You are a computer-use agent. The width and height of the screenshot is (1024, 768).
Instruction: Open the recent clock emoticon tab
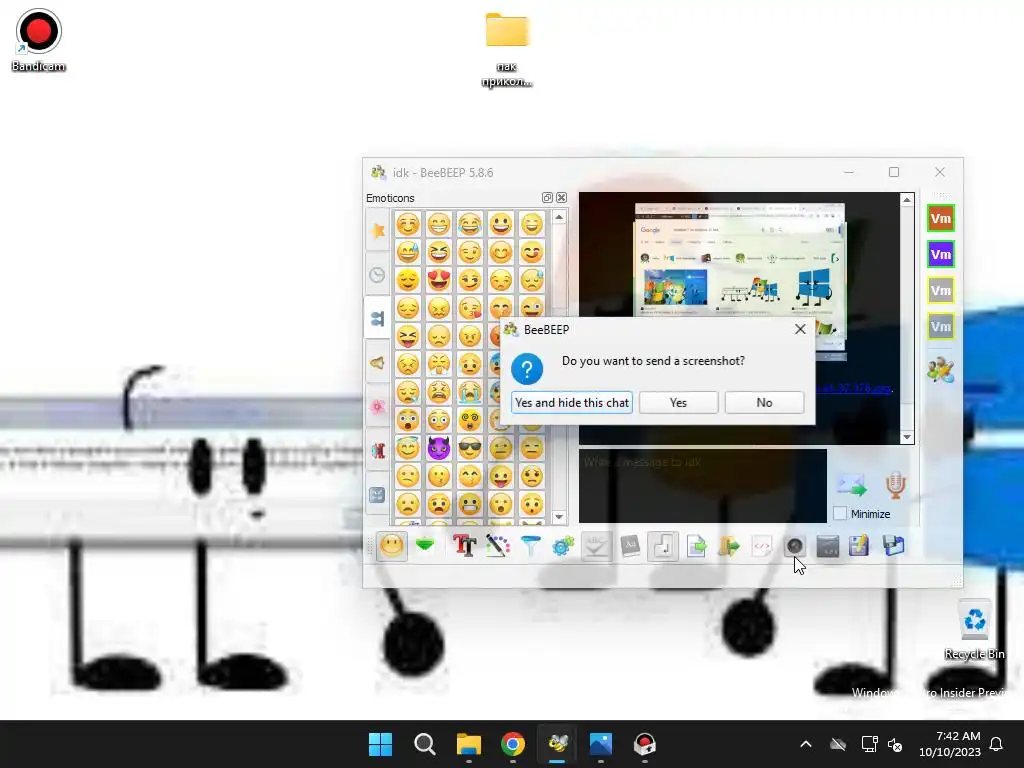377,275
